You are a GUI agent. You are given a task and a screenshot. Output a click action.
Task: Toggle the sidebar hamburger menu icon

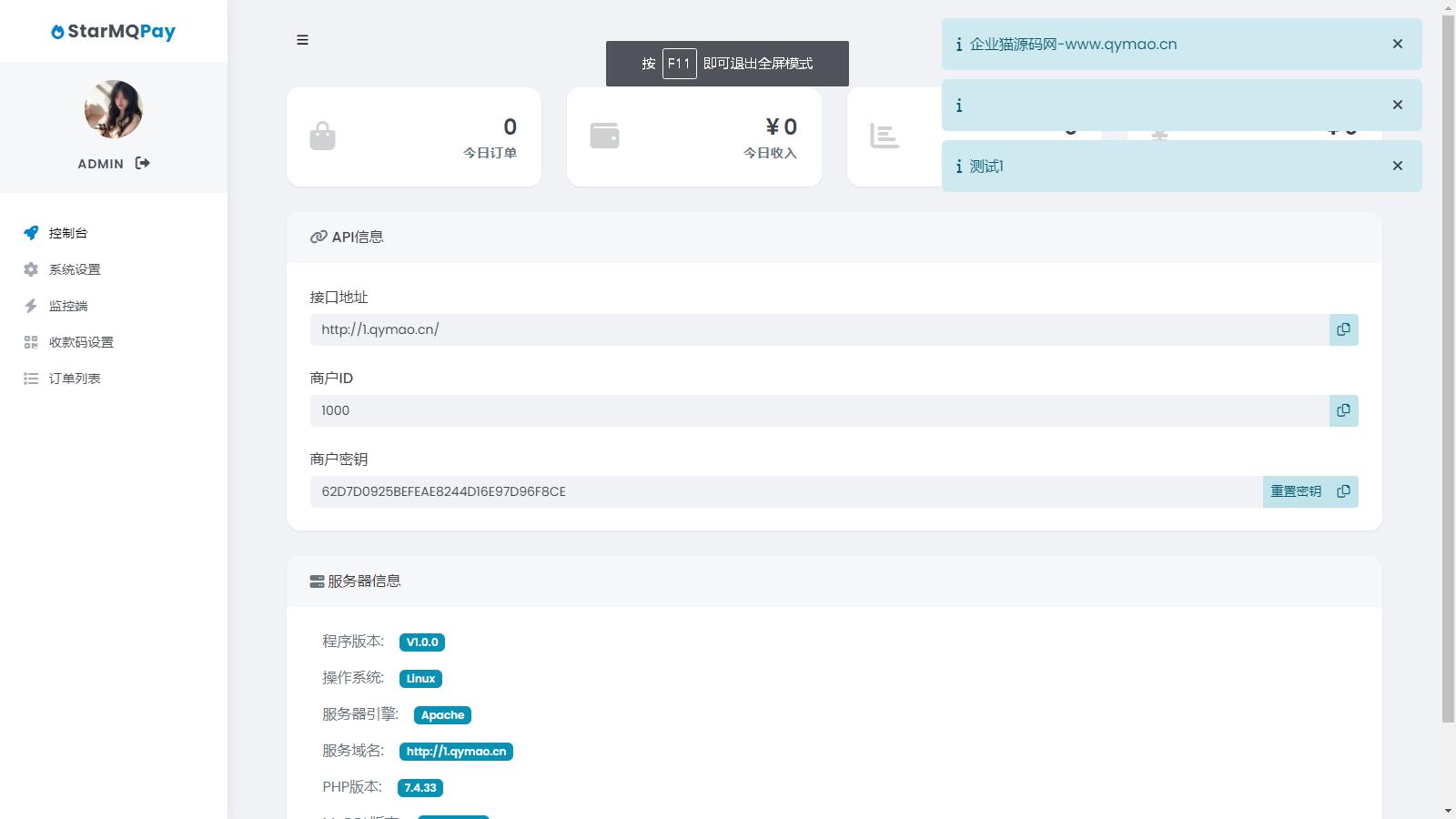click(x=302, y=40)
